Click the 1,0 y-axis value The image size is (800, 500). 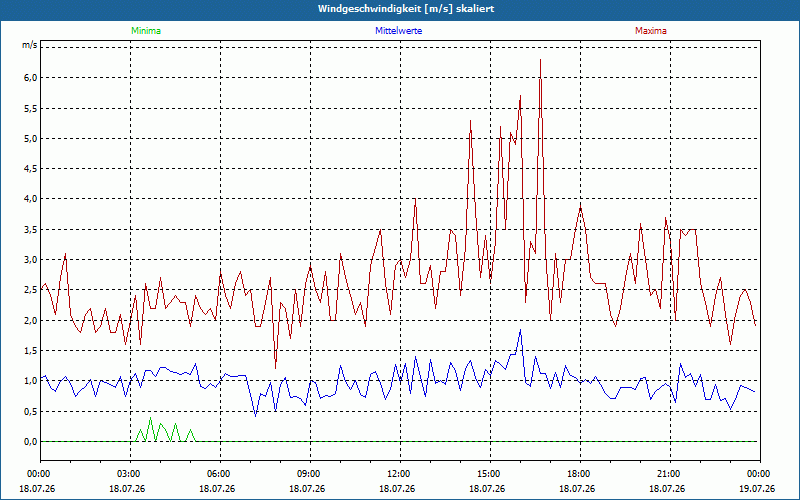pos(31,381)
